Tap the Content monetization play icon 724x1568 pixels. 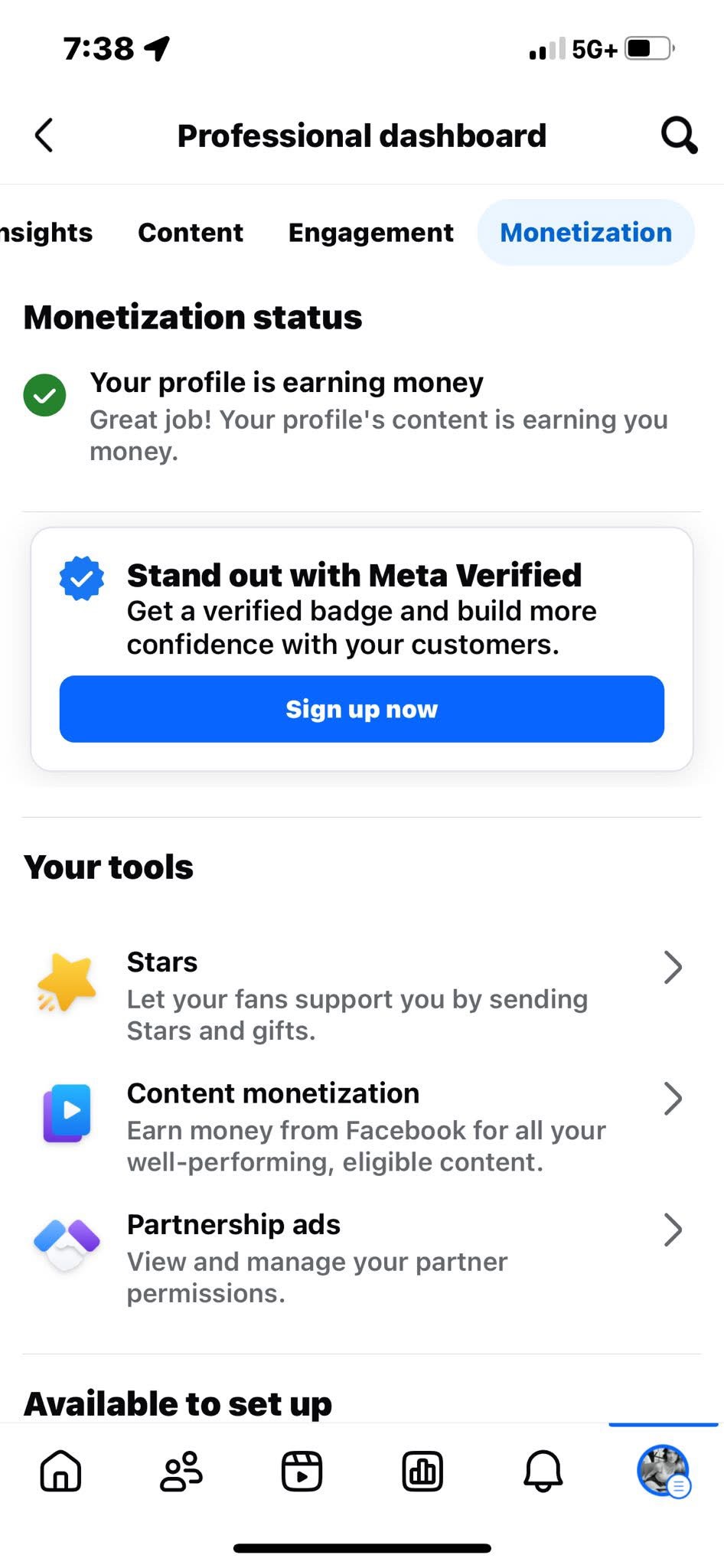point(67,1112)
